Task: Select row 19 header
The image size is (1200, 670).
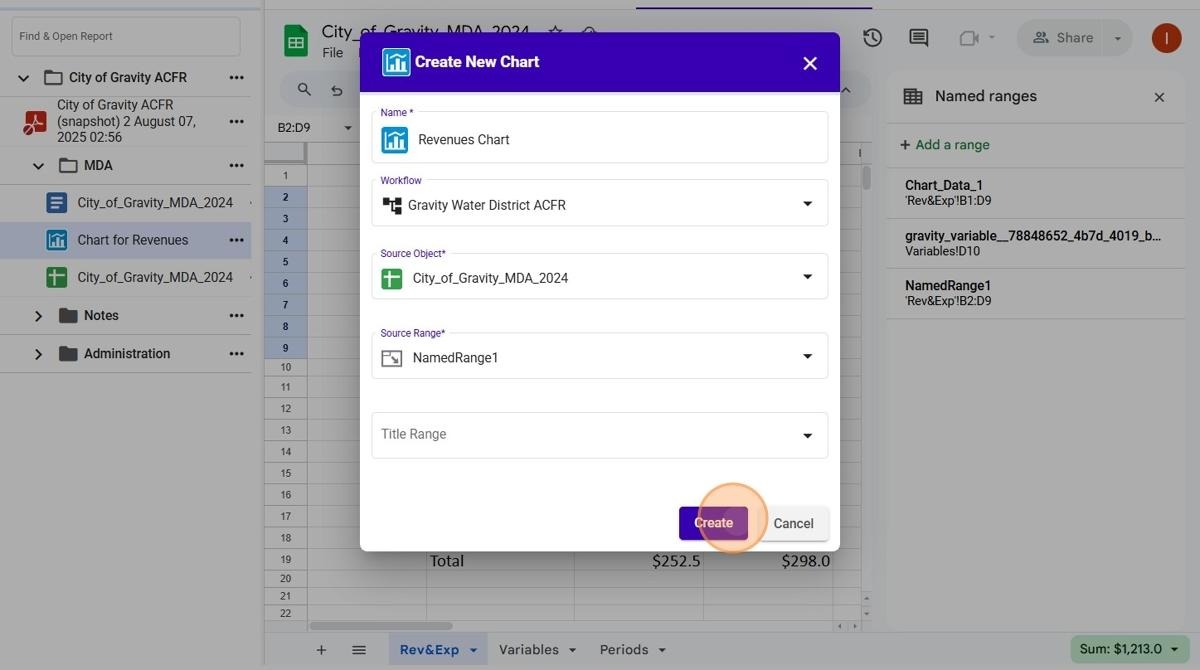Action: tap(286, 560)
